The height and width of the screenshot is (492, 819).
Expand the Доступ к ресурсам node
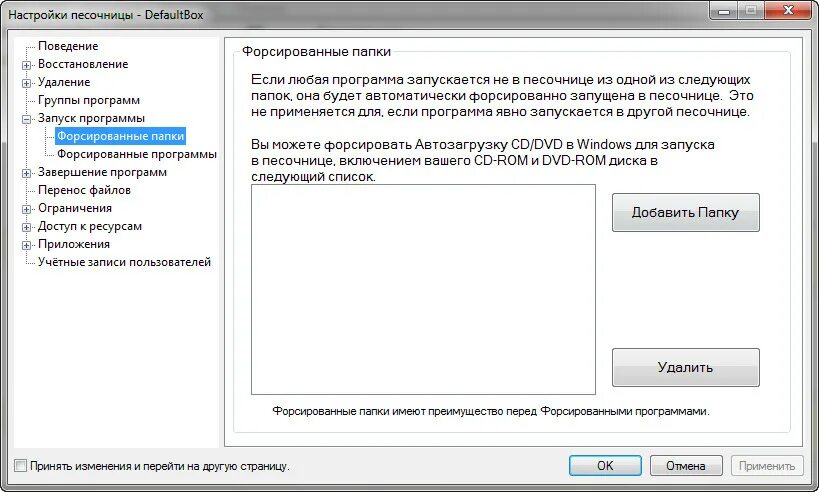coord(26,227)
